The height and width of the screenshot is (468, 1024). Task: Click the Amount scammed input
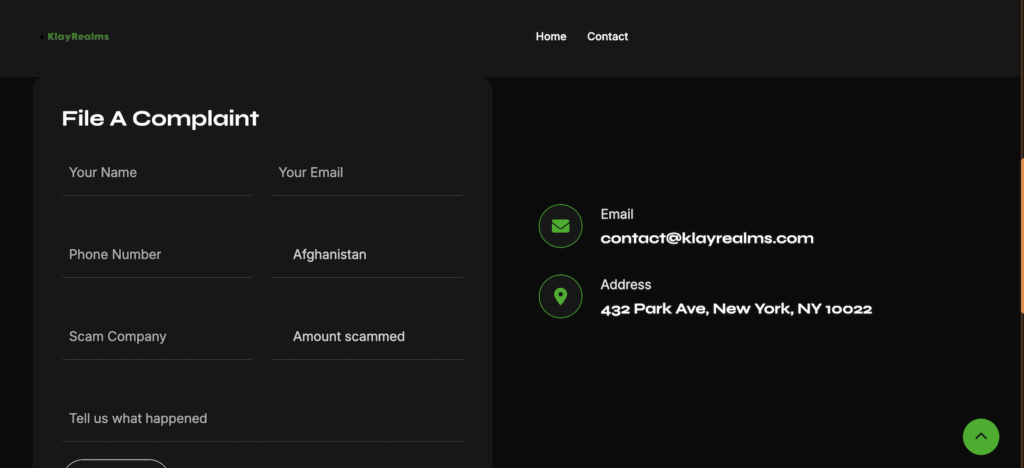point(367,337)
